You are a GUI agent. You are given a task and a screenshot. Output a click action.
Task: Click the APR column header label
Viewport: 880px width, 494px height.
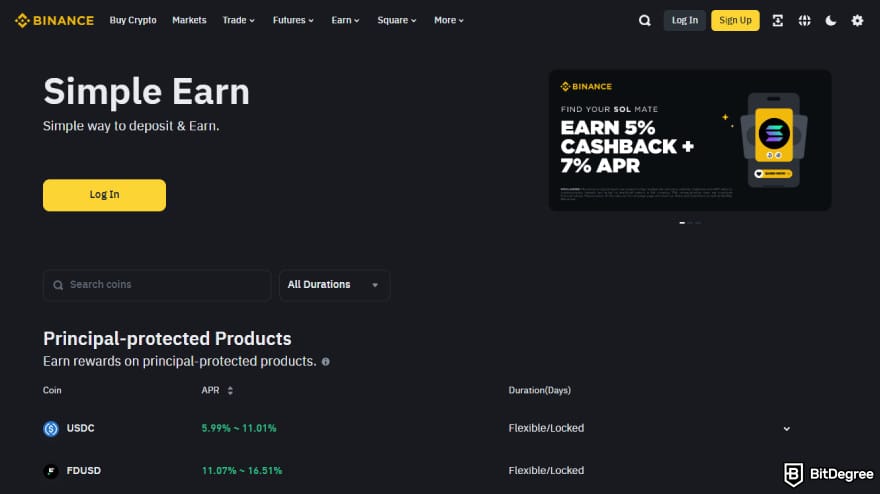(x=210, y=391)
